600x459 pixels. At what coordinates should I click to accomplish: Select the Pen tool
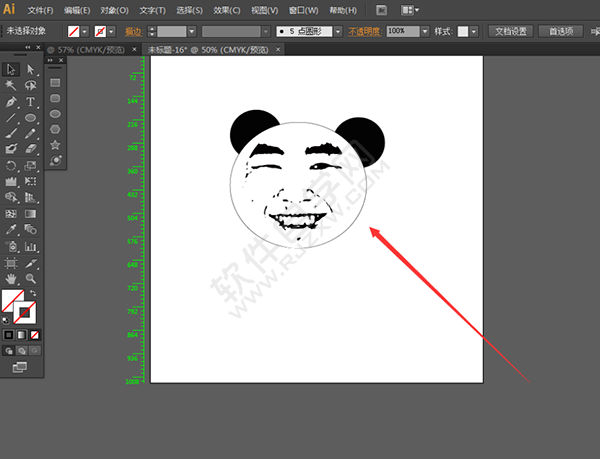11,102
